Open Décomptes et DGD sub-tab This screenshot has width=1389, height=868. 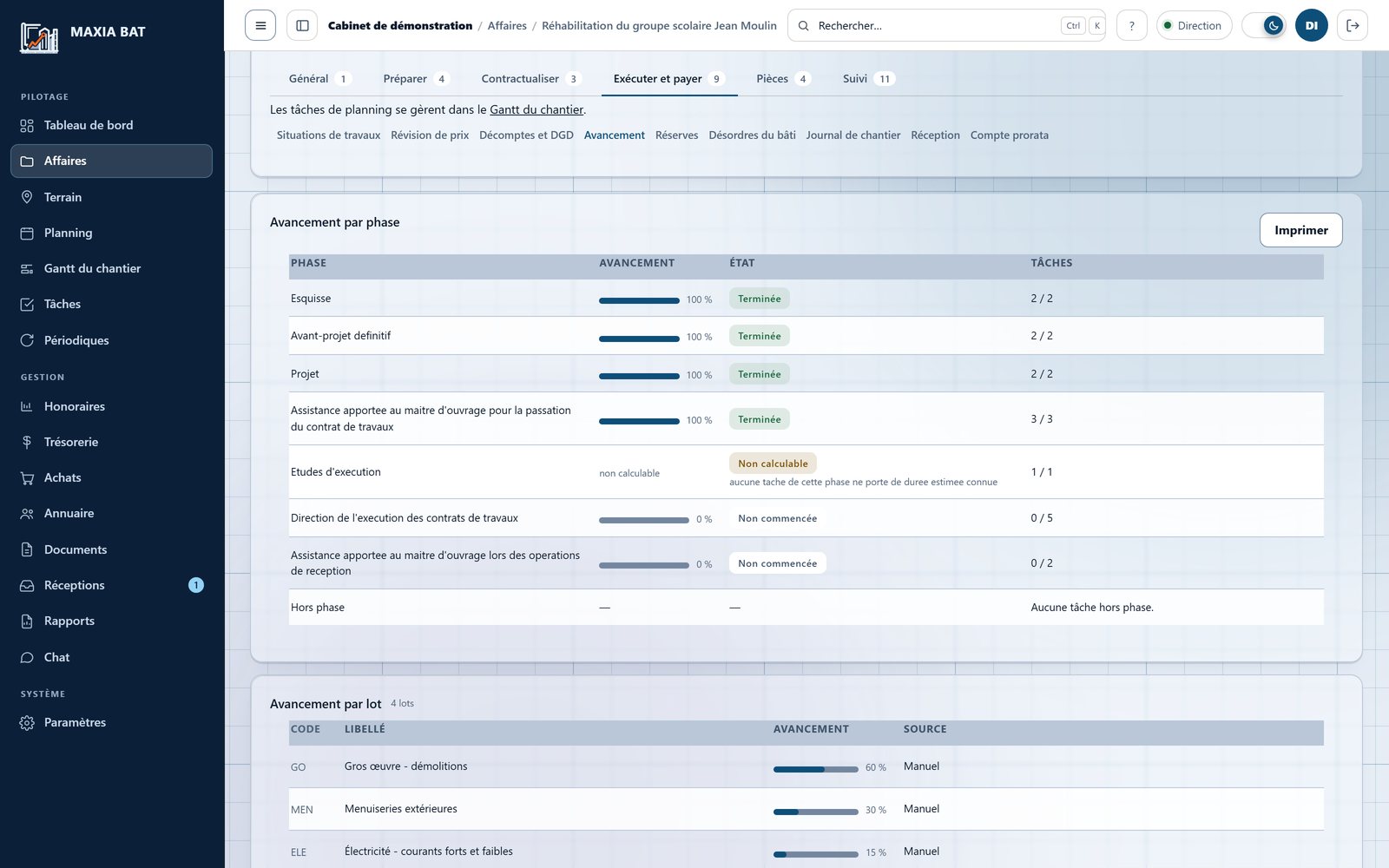tap(526, 135)
